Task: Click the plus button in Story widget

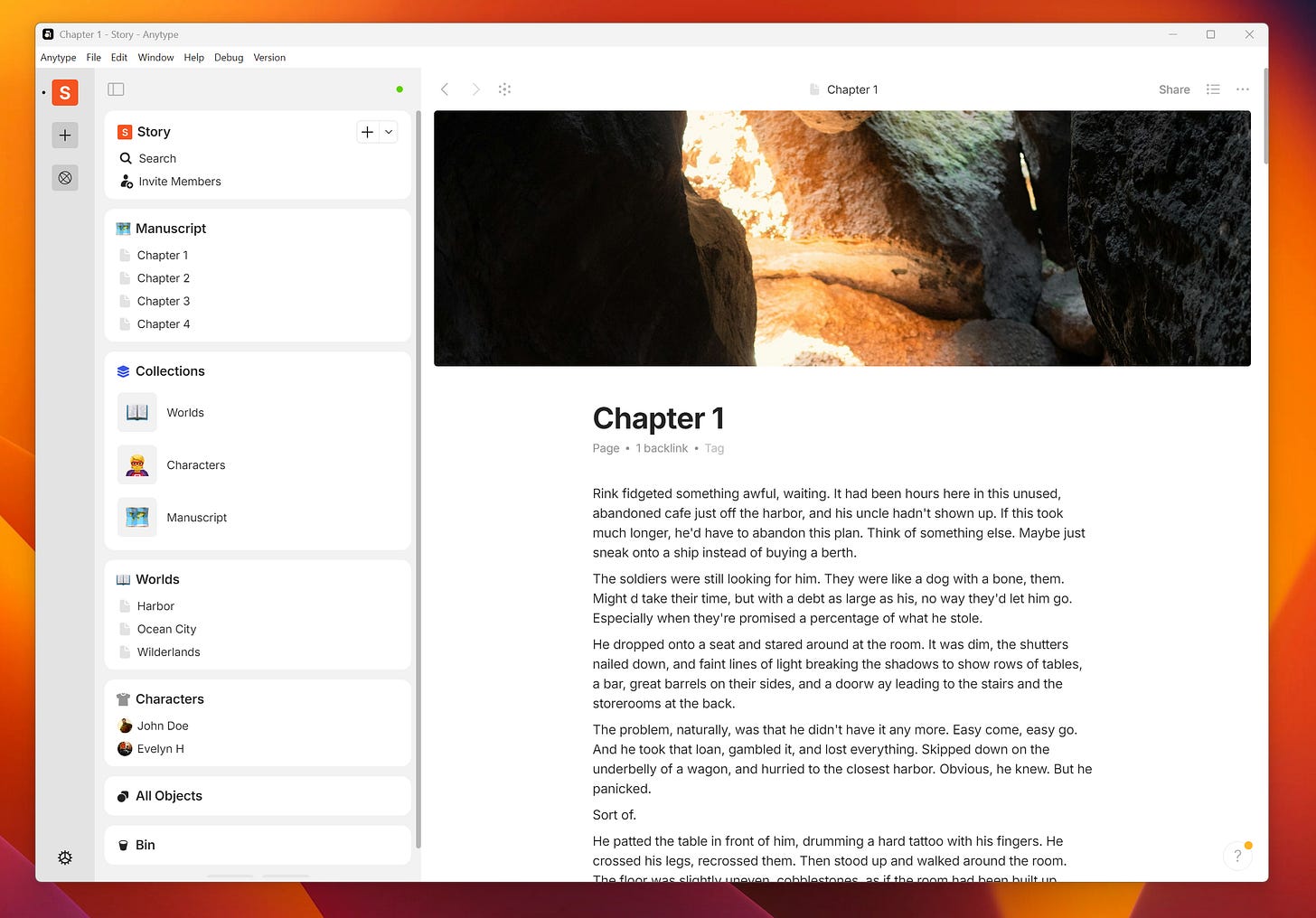Action: click(x=367, y=132)
